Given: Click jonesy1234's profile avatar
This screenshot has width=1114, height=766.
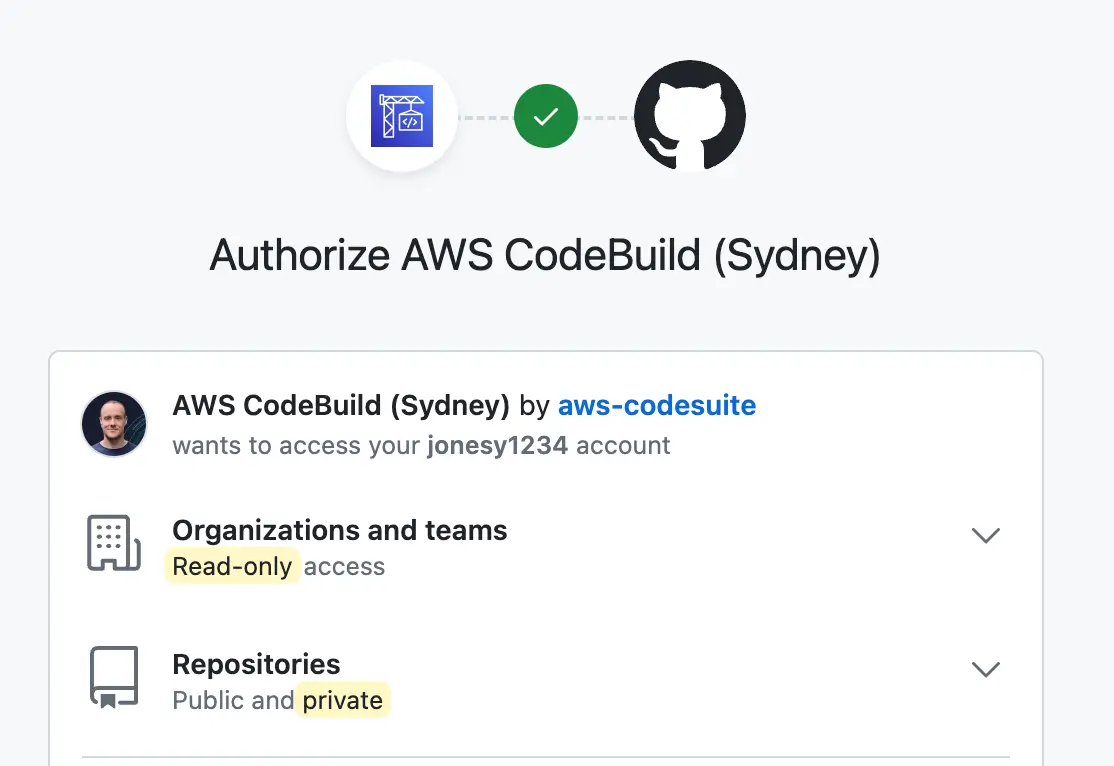Looking at the screenshot, I should coord(113,424).
